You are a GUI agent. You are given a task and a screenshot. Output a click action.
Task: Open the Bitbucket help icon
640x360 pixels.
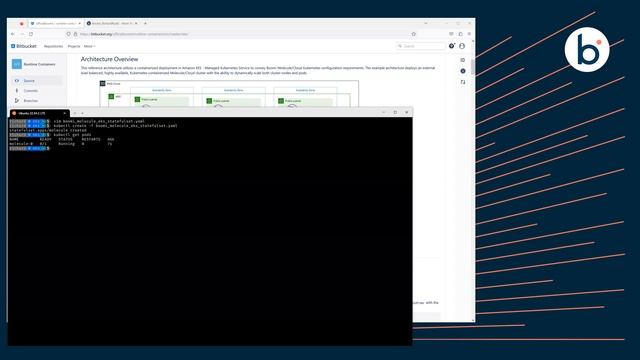(x=451, y=46)
